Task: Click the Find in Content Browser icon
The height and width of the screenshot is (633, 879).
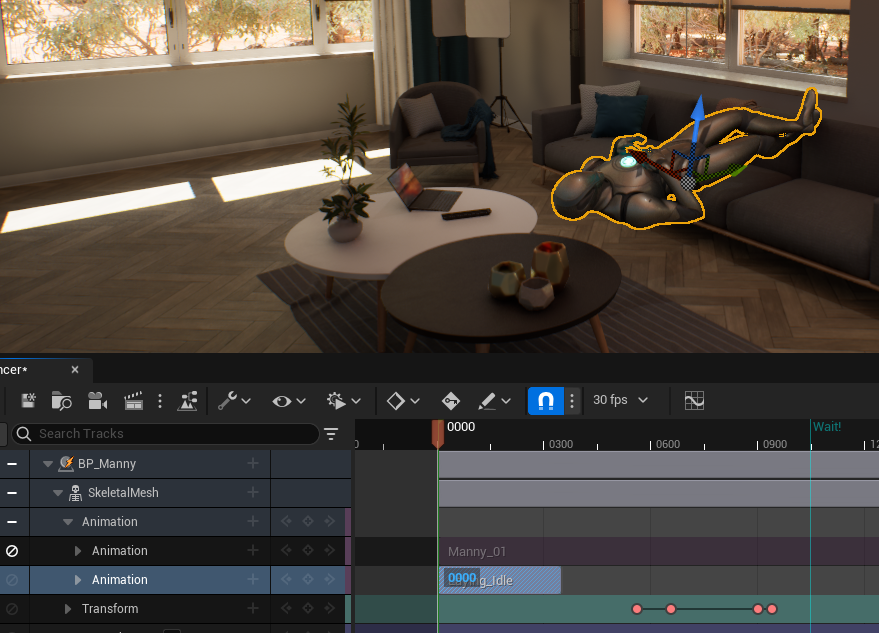Action: tap(62, 401)
